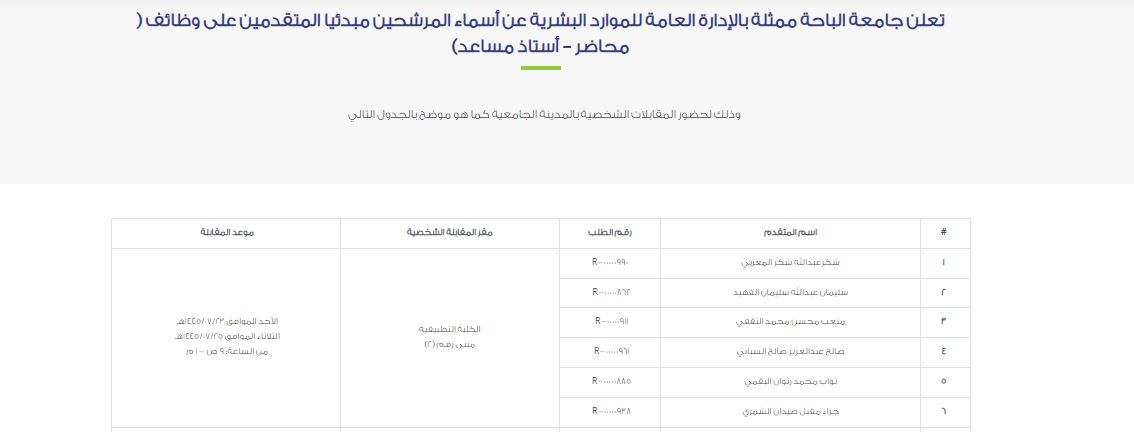Click the '#' column header

943,232
